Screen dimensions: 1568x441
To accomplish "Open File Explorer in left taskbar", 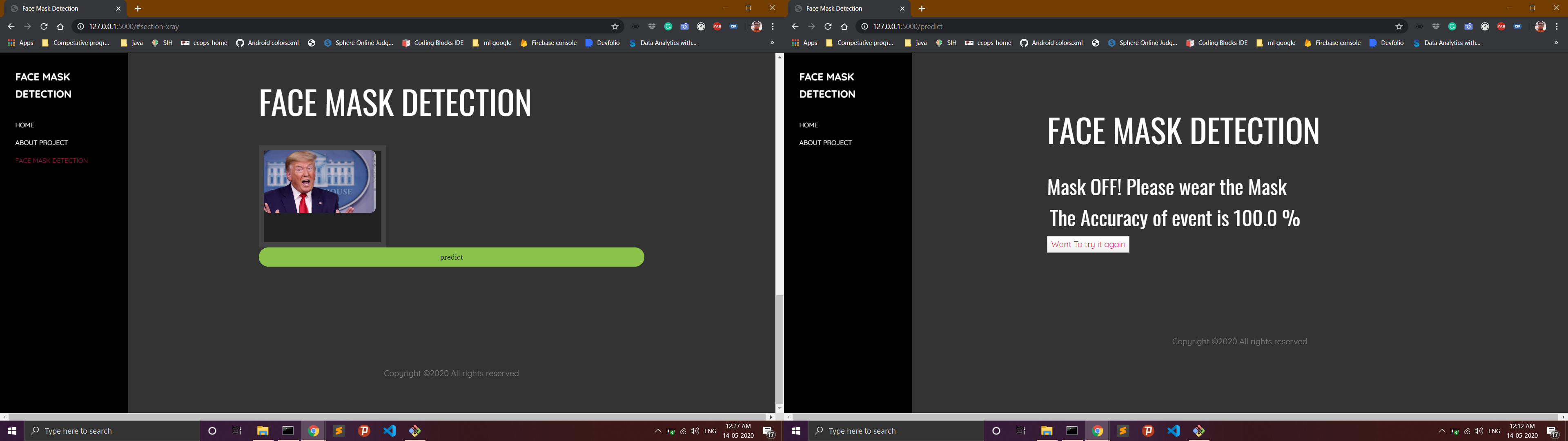I will pos(262,431).
